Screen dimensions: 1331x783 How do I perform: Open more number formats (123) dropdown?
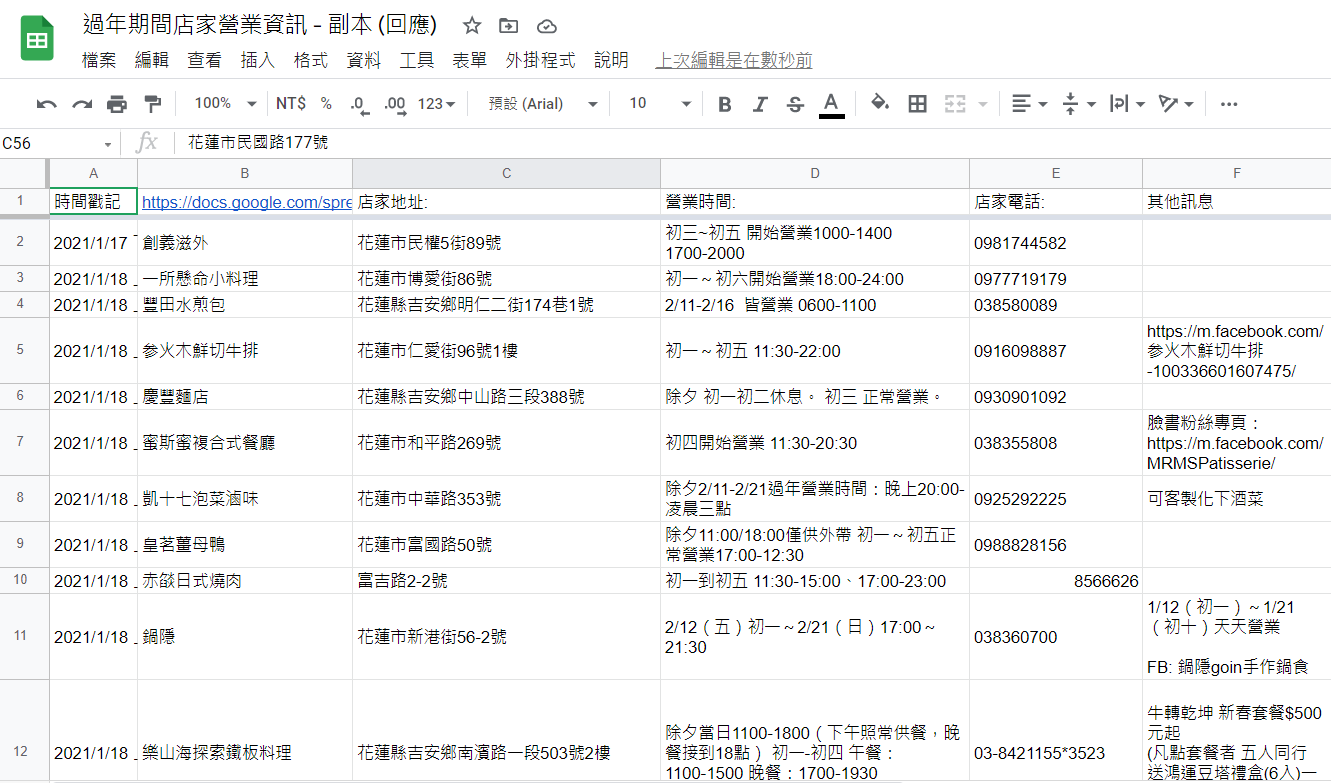pyautogui.click(x=436, y=104)
